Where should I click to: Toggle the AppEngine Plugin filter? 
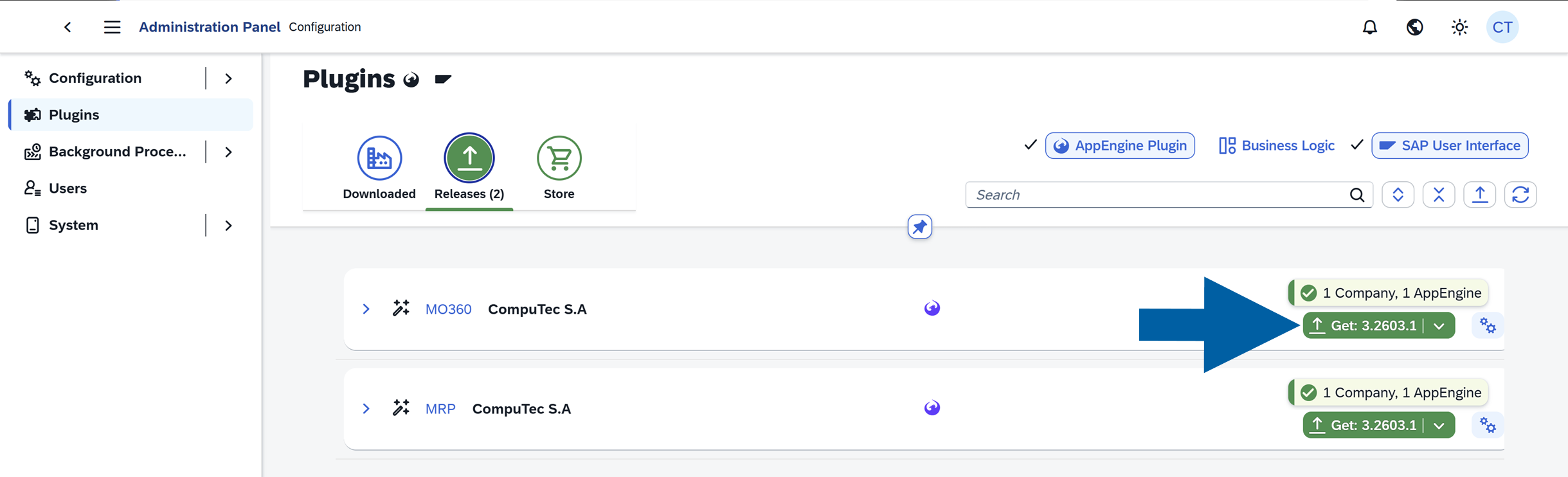1120,146
